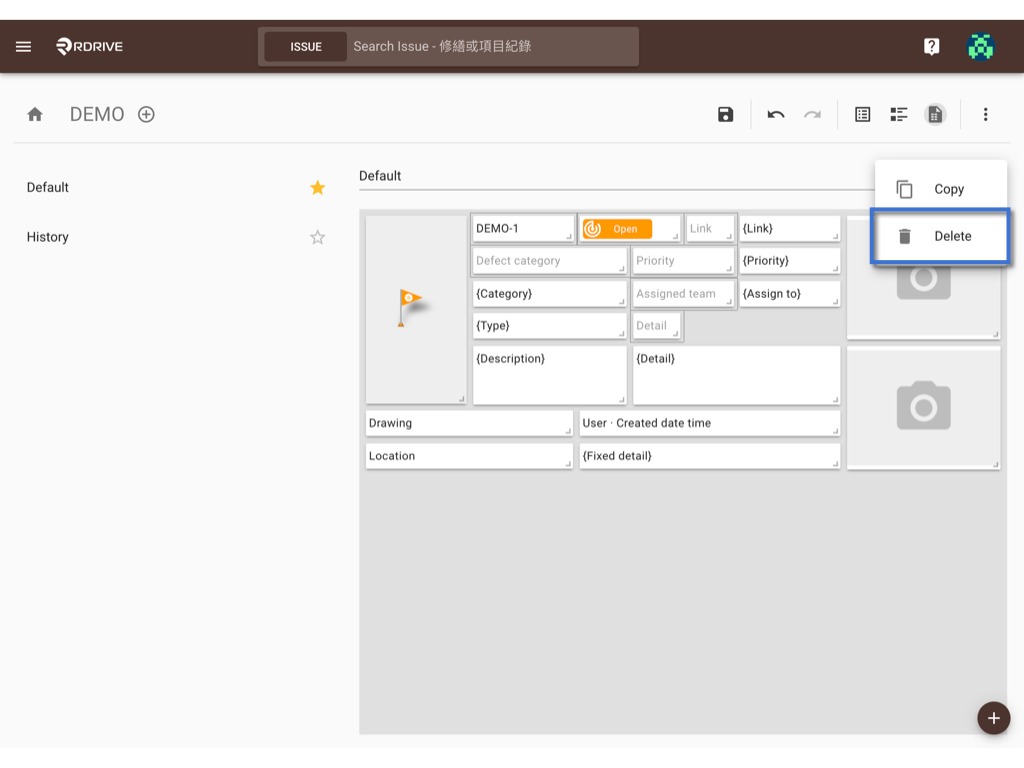Select the grey Detail label block
Image resolution: width=1024 pixels, height=768 pixels.
click(656, 326)
